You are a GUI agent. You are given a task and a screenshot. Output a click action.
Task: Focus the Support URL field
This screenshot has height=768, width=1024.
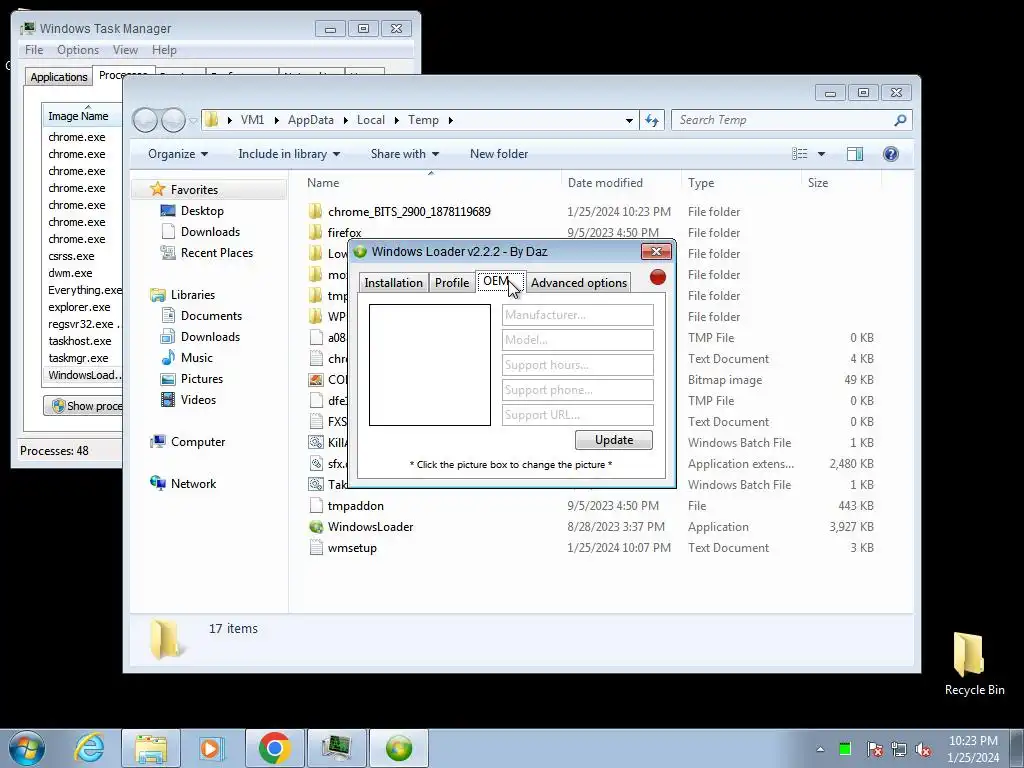coord(577,415)
